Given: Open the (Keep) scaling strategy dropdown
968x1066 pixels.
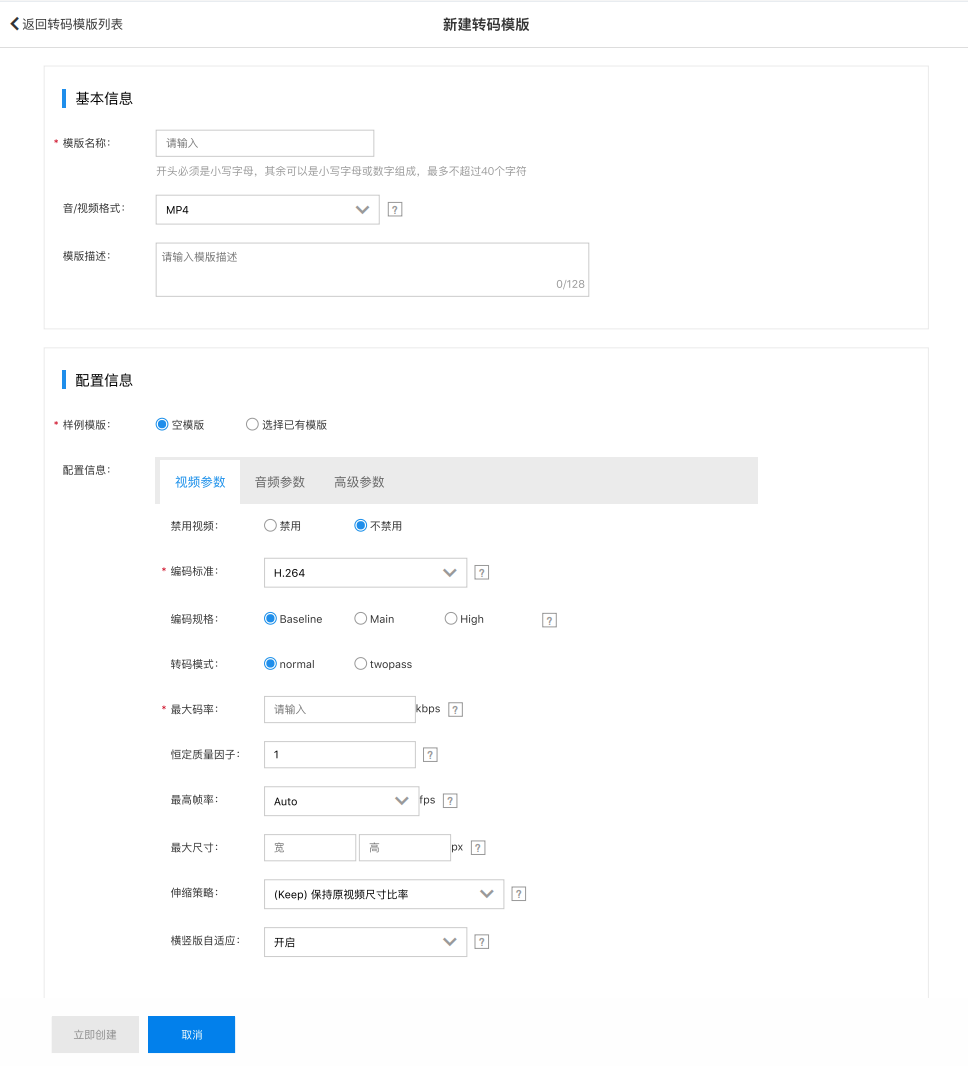Looking at the screenshot, I should [383, 894].
